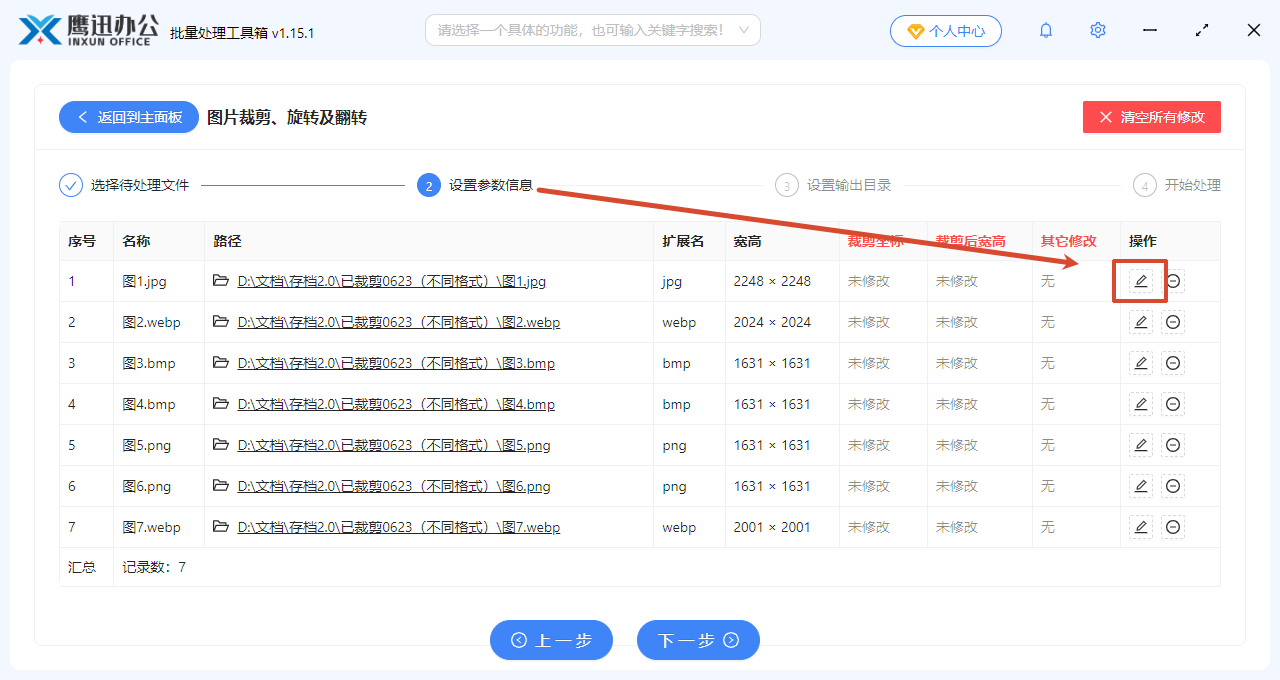Screen dimensions: 1280x680
Task: Open file path link for 图7.webp
Action: click(x=399, y=528)
